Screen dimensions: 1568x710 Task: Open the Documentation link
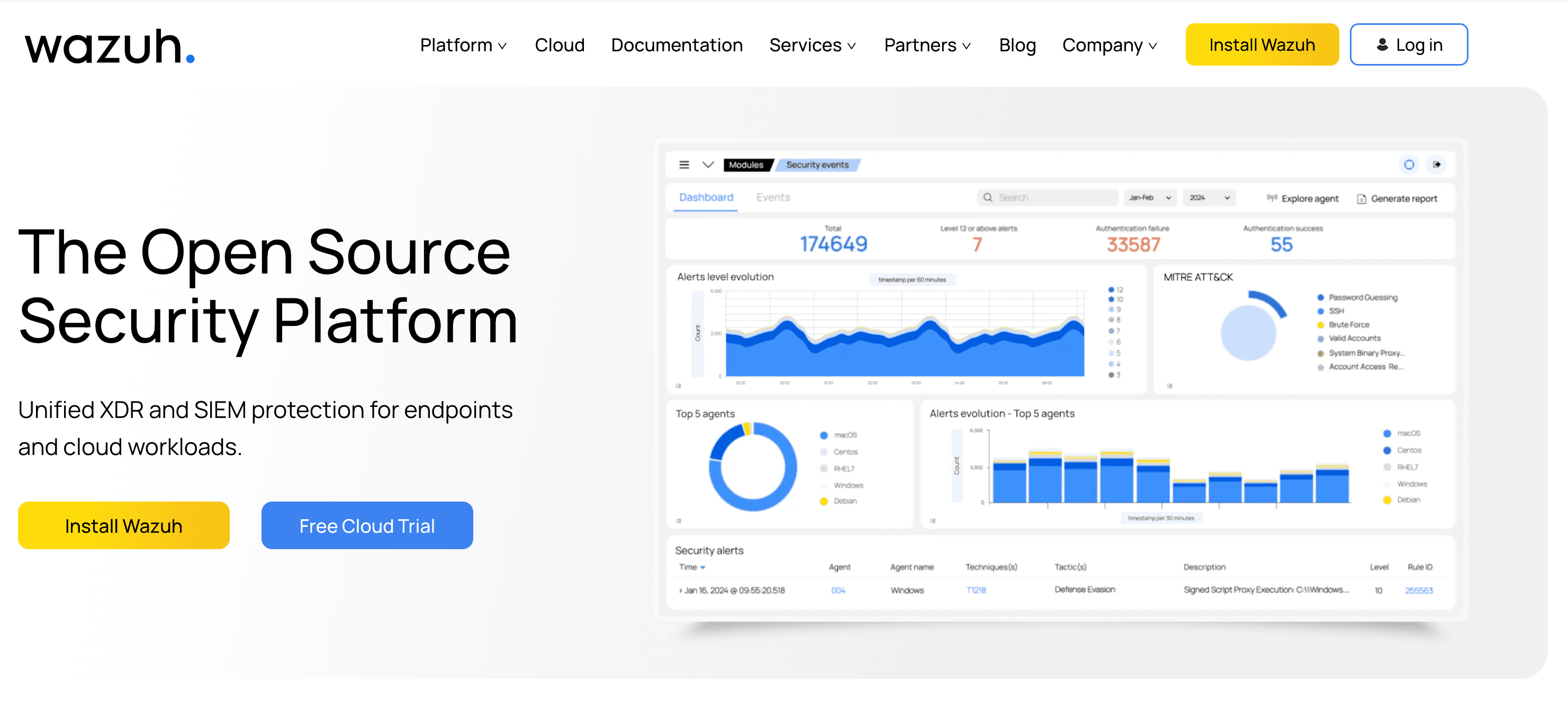tap(677, 45)
